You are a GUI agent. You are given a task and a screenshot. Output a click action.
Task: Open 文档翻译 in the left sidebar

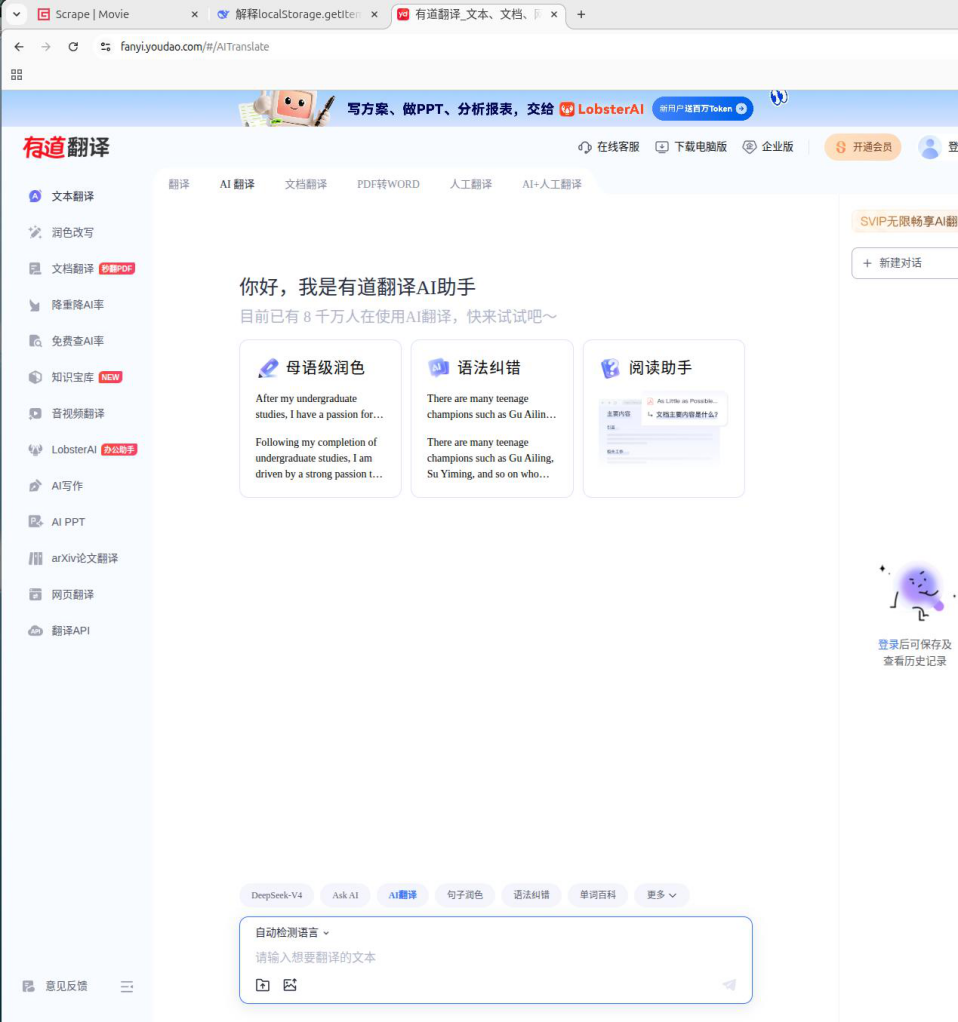click(81, 269)
